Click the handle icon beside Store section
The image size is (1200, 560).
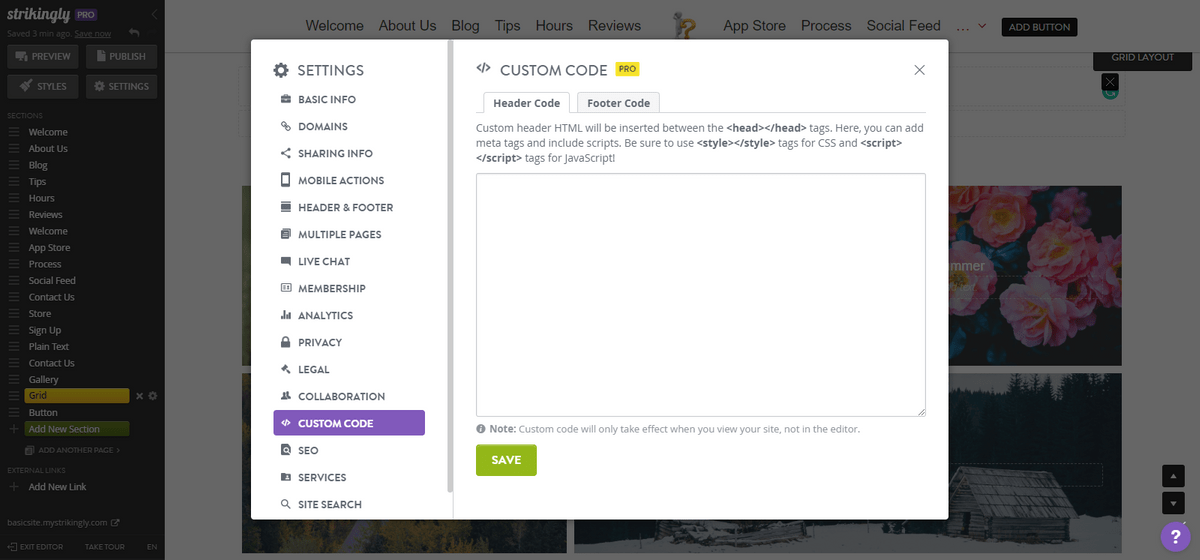[14, 314]
